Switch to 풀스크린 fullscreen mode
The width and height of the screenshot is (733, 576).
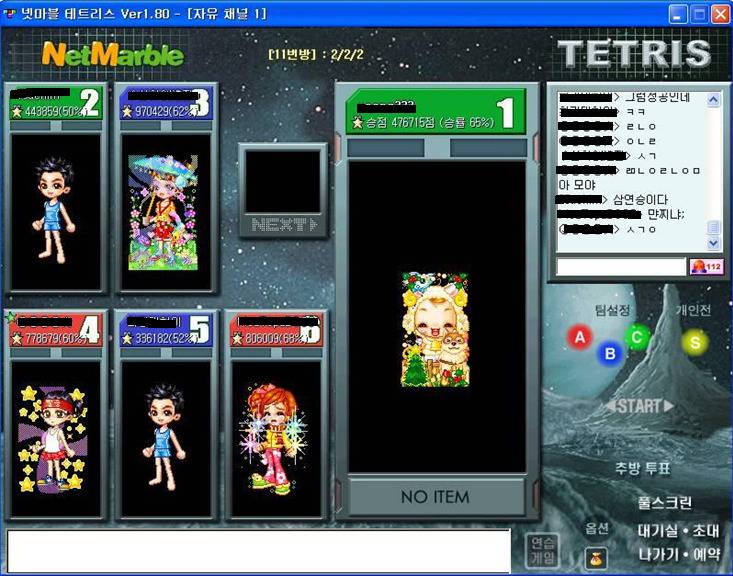(x=664, y=502)
